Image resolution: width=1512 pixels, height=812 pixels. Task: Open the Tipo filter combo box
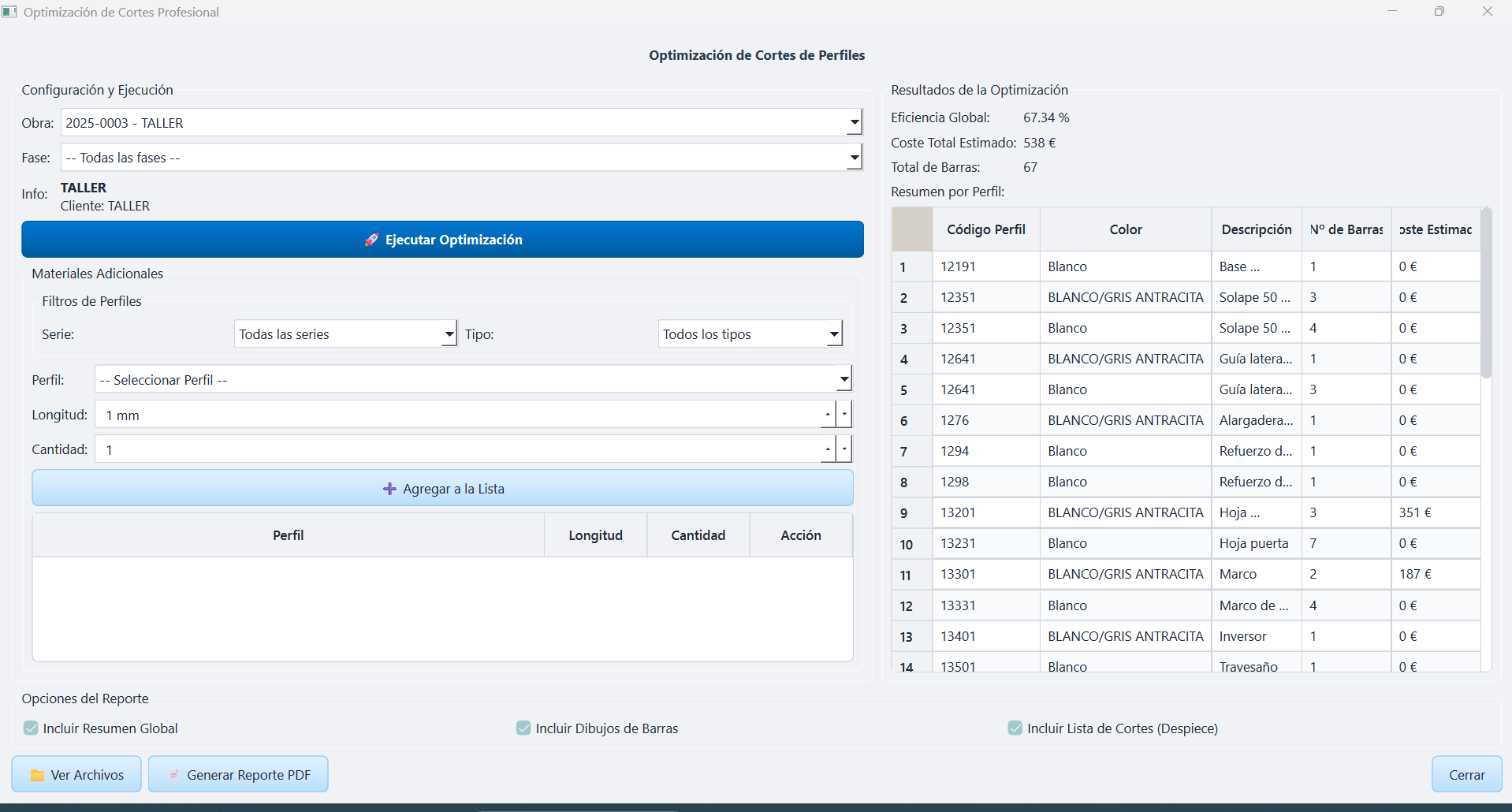(833, 334)
